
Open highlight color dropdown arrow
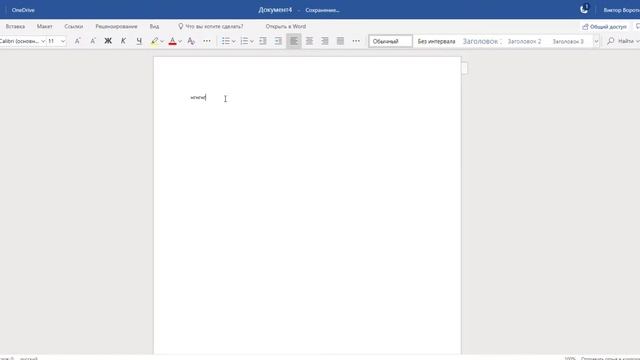(162, 41)
